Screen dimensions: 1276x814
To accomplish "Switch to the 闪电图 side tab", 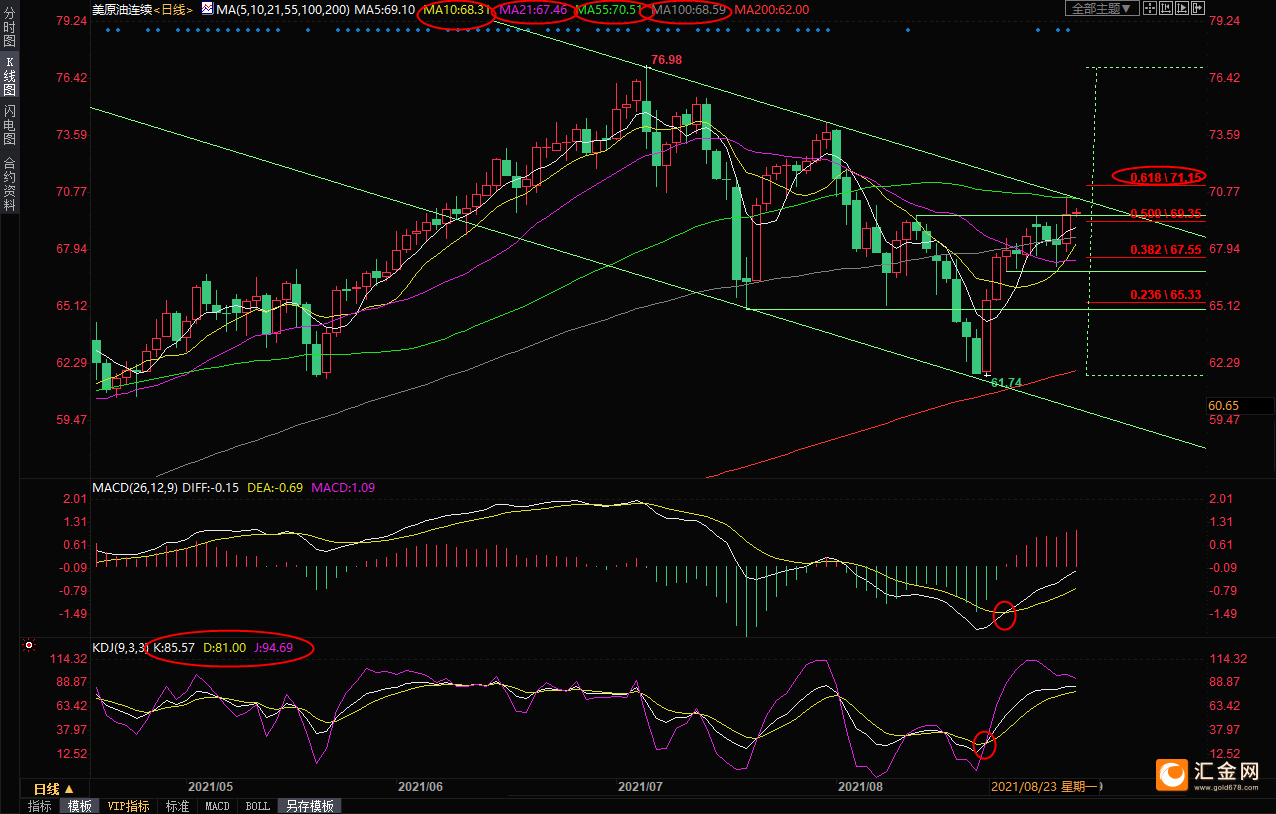I will 9,125.
